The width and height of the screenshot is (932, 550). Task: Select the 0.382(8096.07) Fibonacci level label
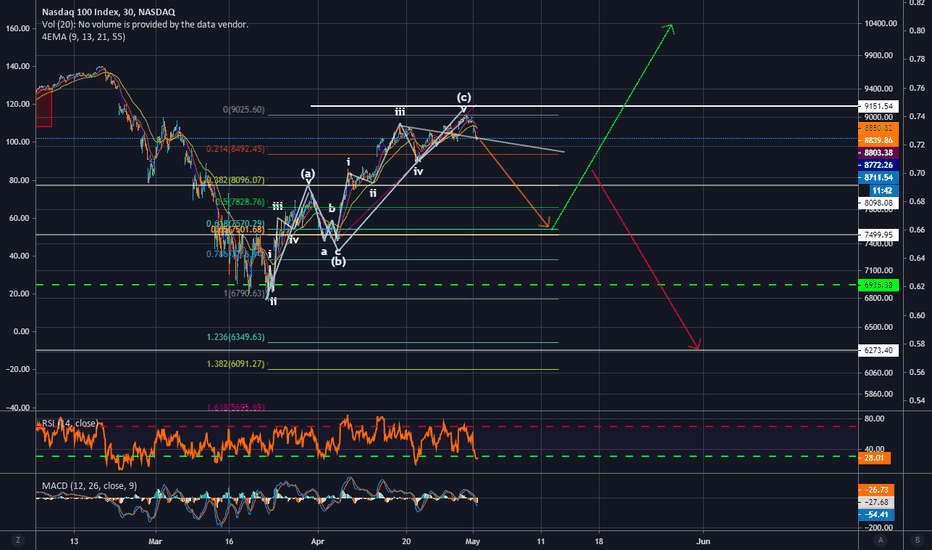pyautogui.click(x=235, y=180)
